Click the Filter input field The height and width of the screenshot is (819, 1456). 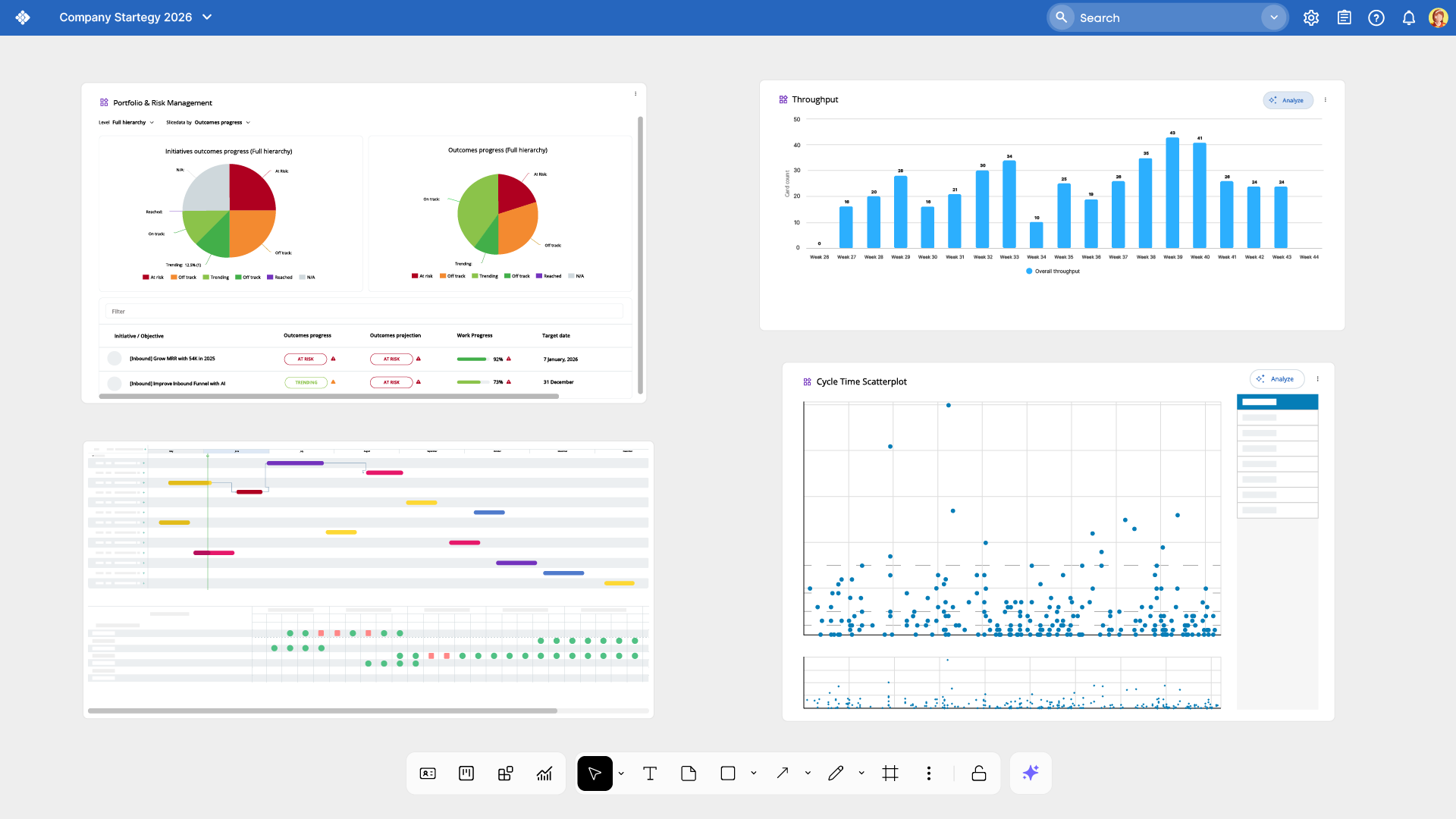[x=364, y=312]
